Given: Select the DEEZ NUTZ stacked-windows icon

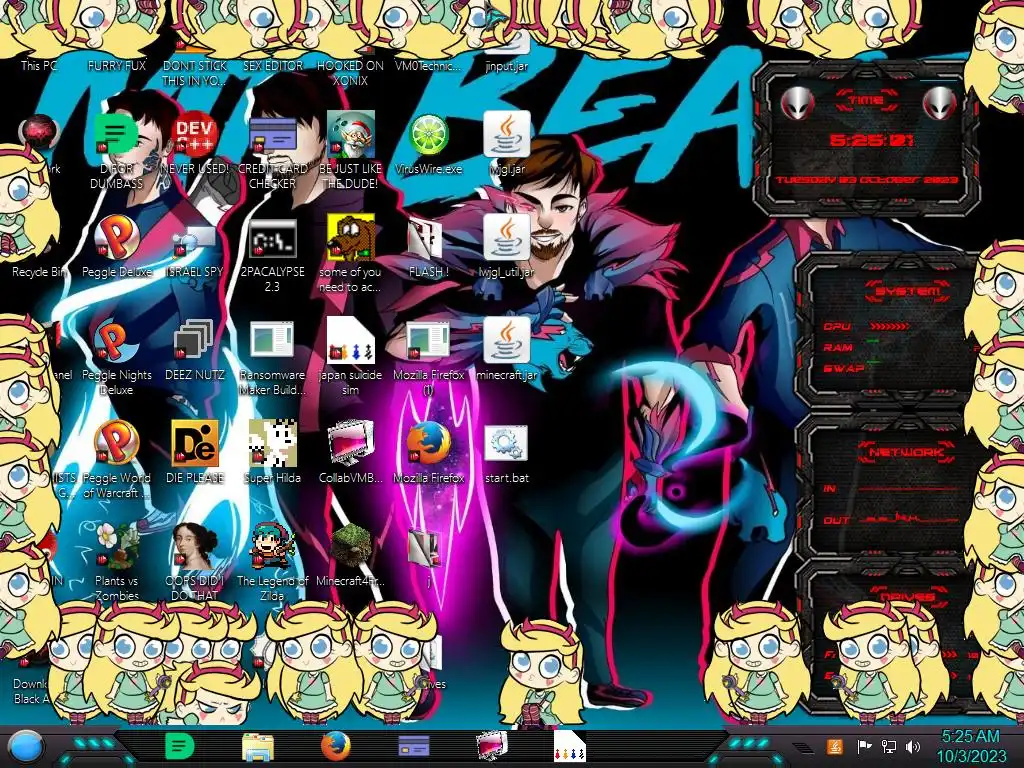Looking at the screenshot, I should [195, 341].
